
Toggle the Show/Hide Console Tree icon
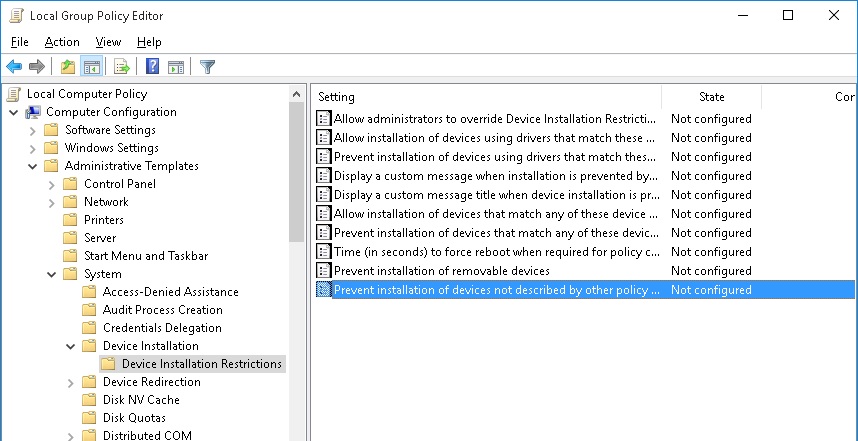pyautogui.click(x=91, y=67)
